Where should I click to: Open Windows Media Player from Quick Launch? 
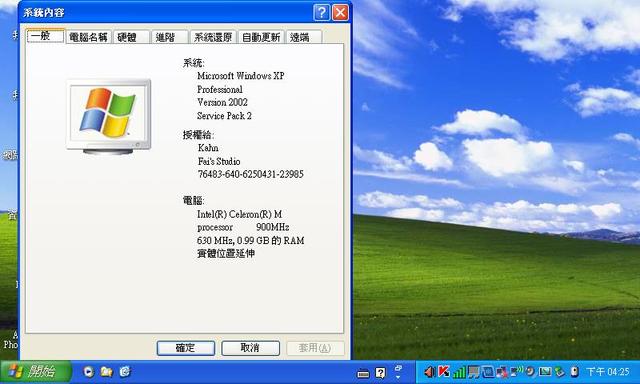[x=88, y=371]
